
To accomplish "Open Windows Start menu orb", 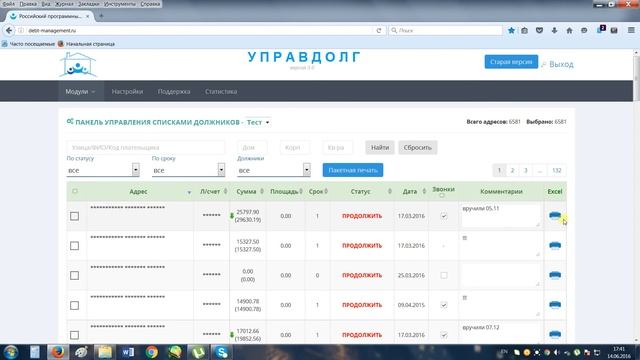I will pyautogui.click(x=11, y=352).
